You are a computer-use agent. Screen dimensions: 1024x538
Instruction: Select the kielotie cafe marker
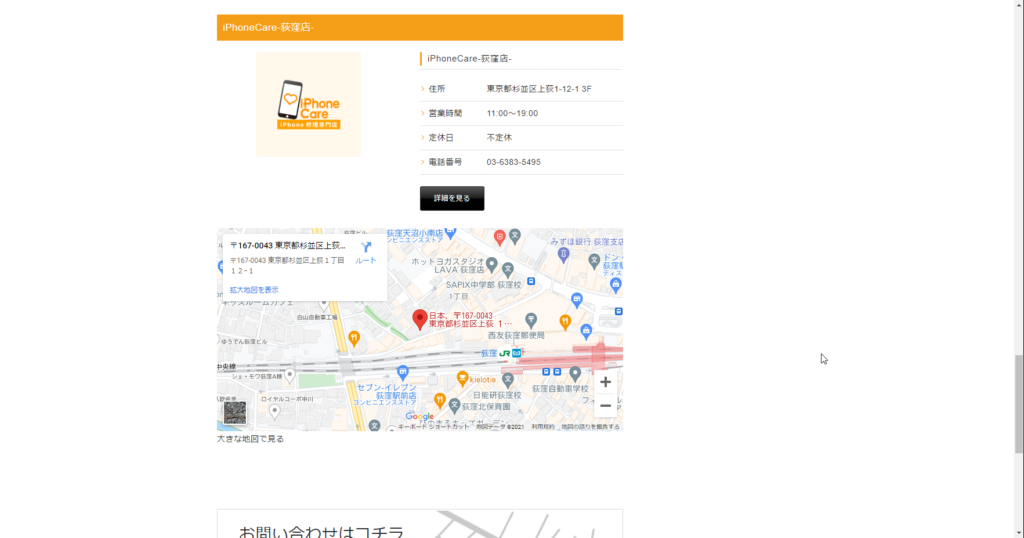(x=462, y=379)
